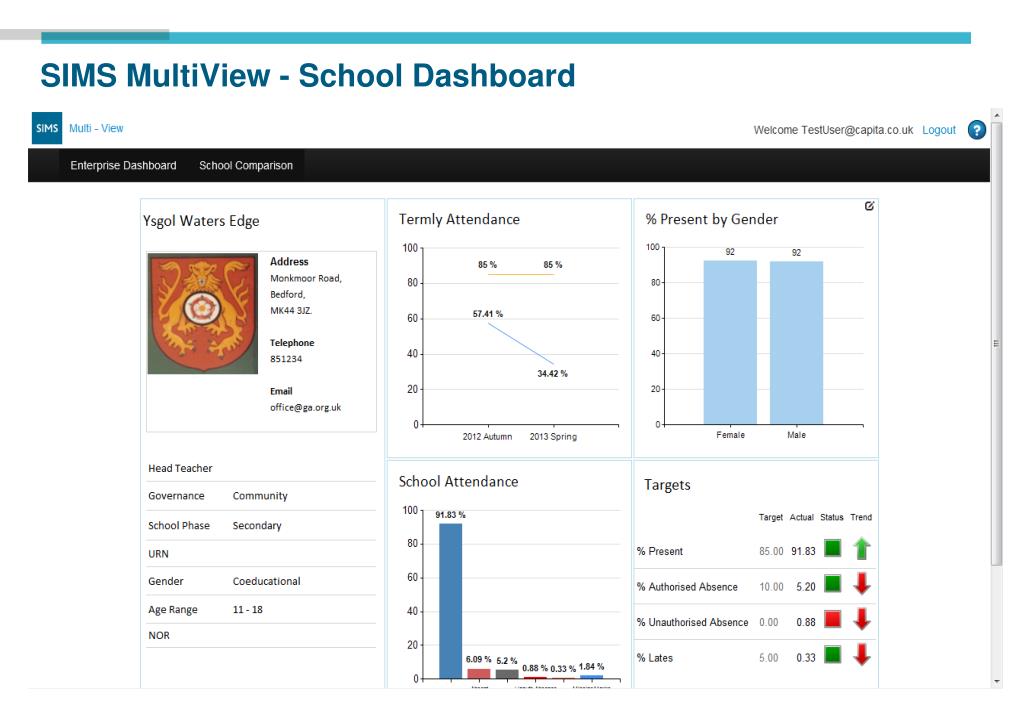Screen dimensions: 1023x708
Task: Click the Age Range value 11 - 18
Action: pos(247,609)
